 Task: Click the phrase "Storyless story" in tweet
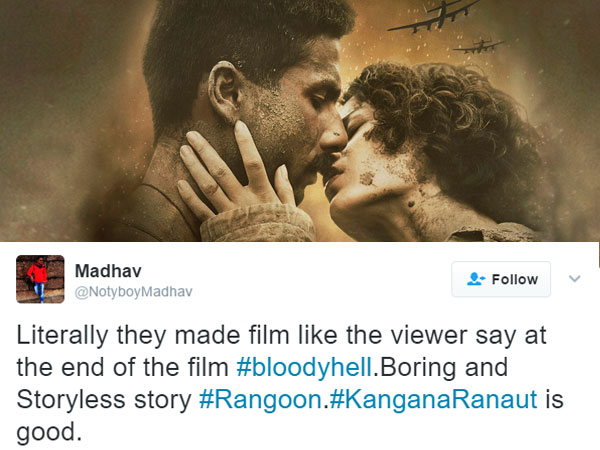coord(104,400)
